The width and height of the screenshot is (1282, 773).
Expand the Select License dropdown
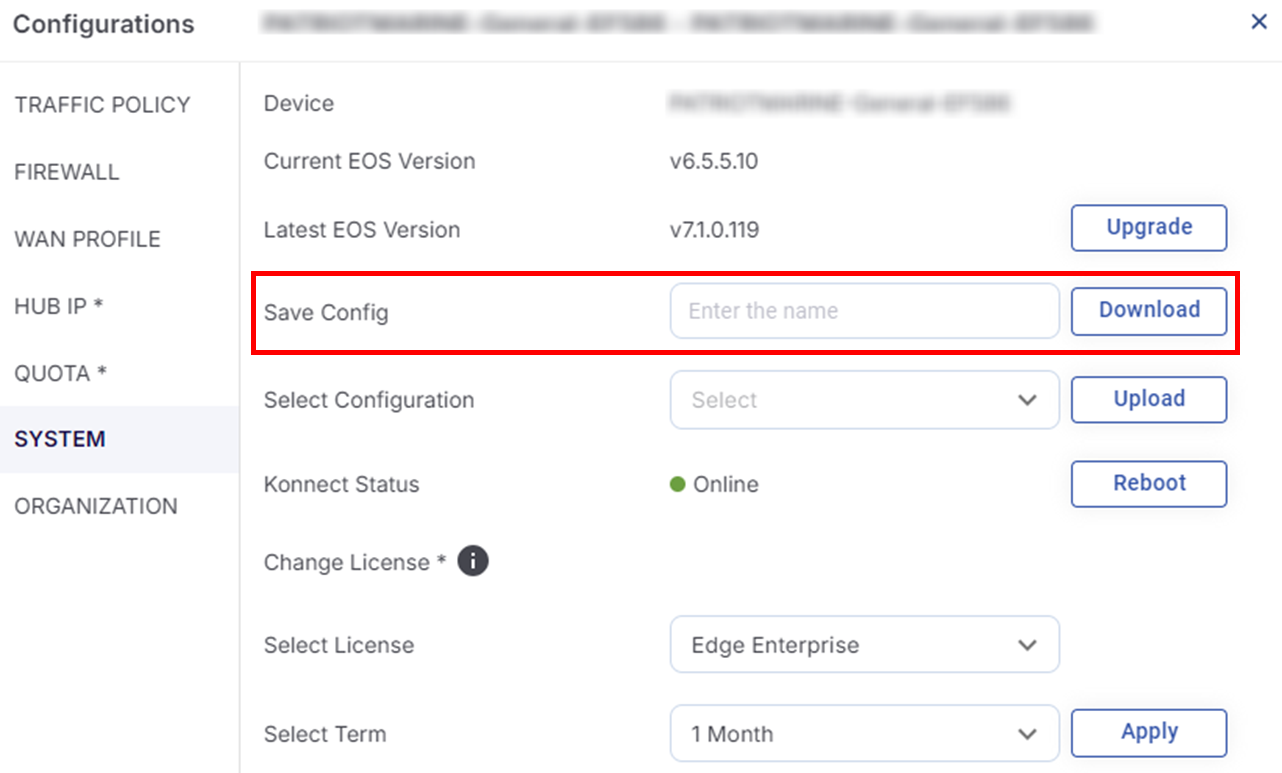click(864, 645)
